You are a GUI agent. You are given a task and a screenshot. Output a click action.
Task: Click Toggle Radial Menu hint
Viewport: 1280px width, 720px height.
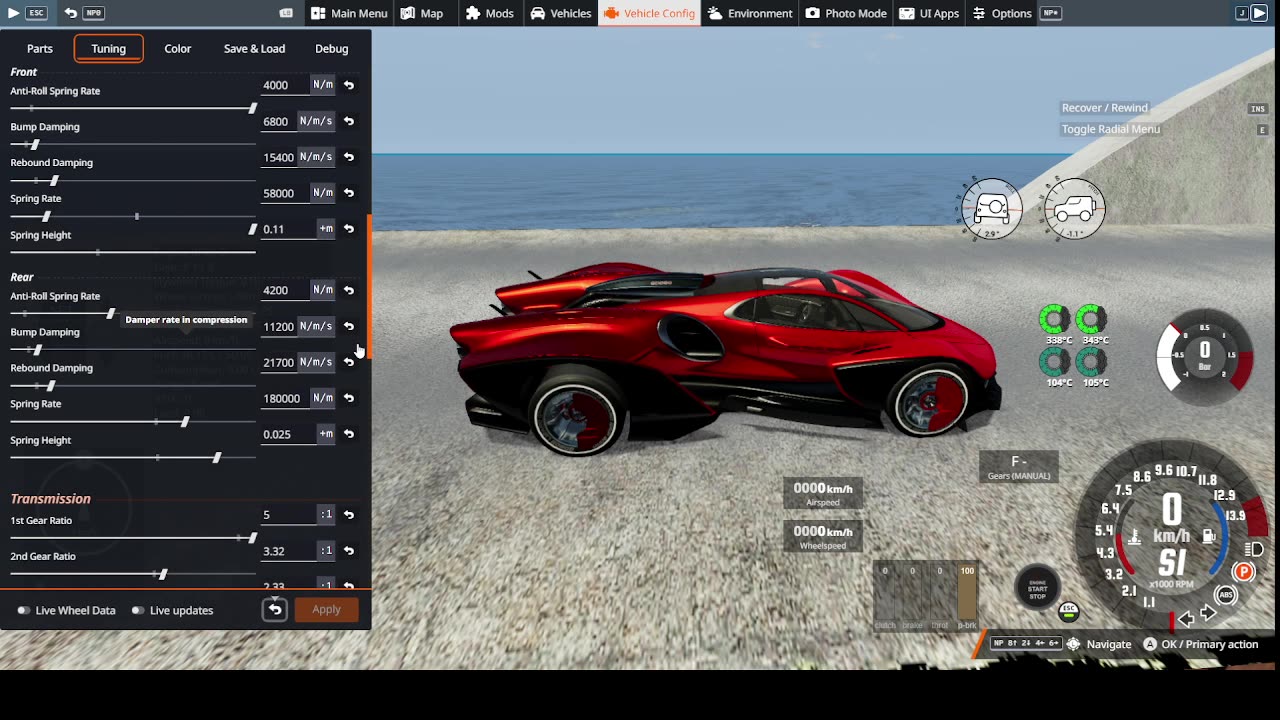tap(1111, 129)
